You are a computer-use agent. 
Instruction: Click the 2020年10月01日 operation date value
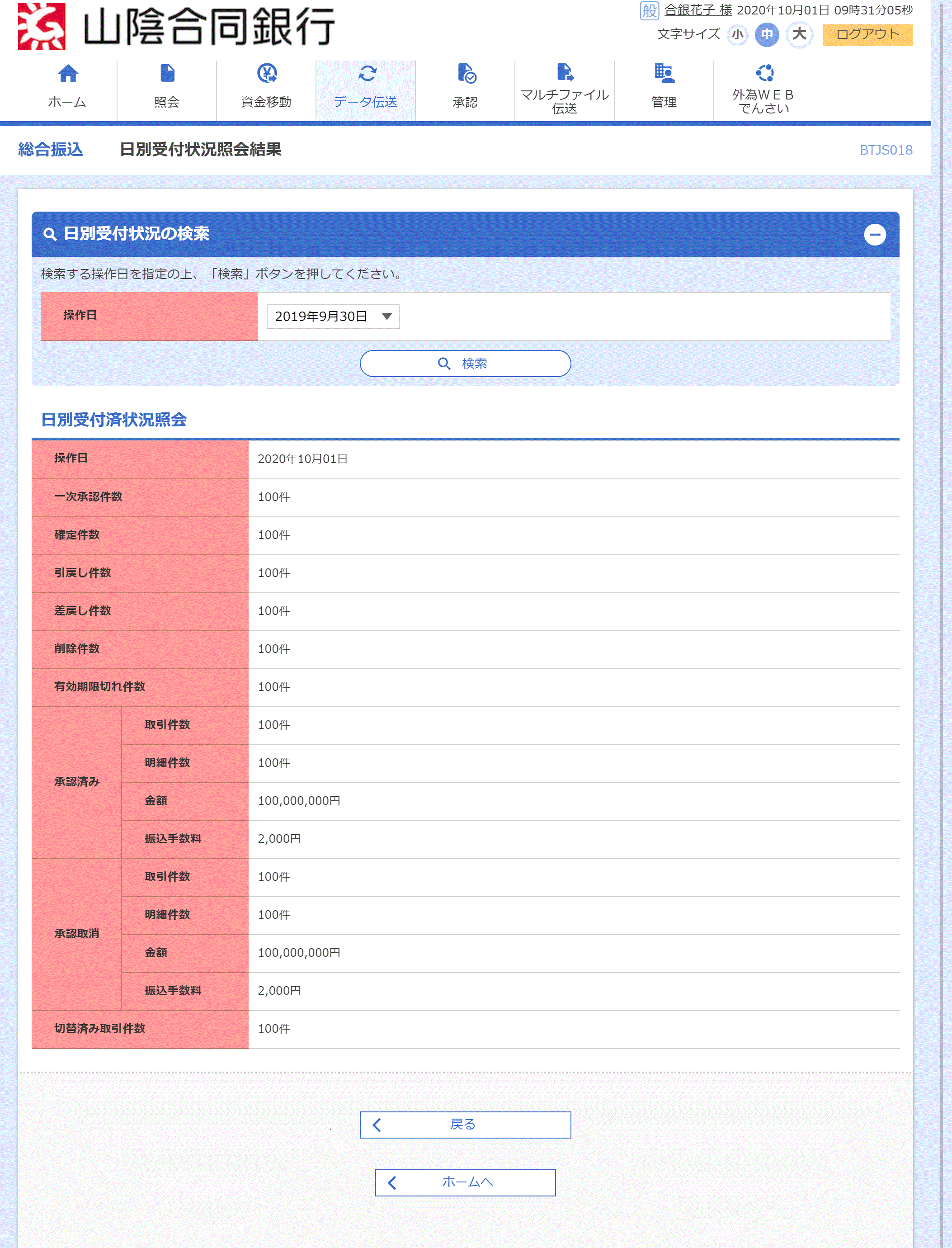pyautogui.click(x=302, y=459)
